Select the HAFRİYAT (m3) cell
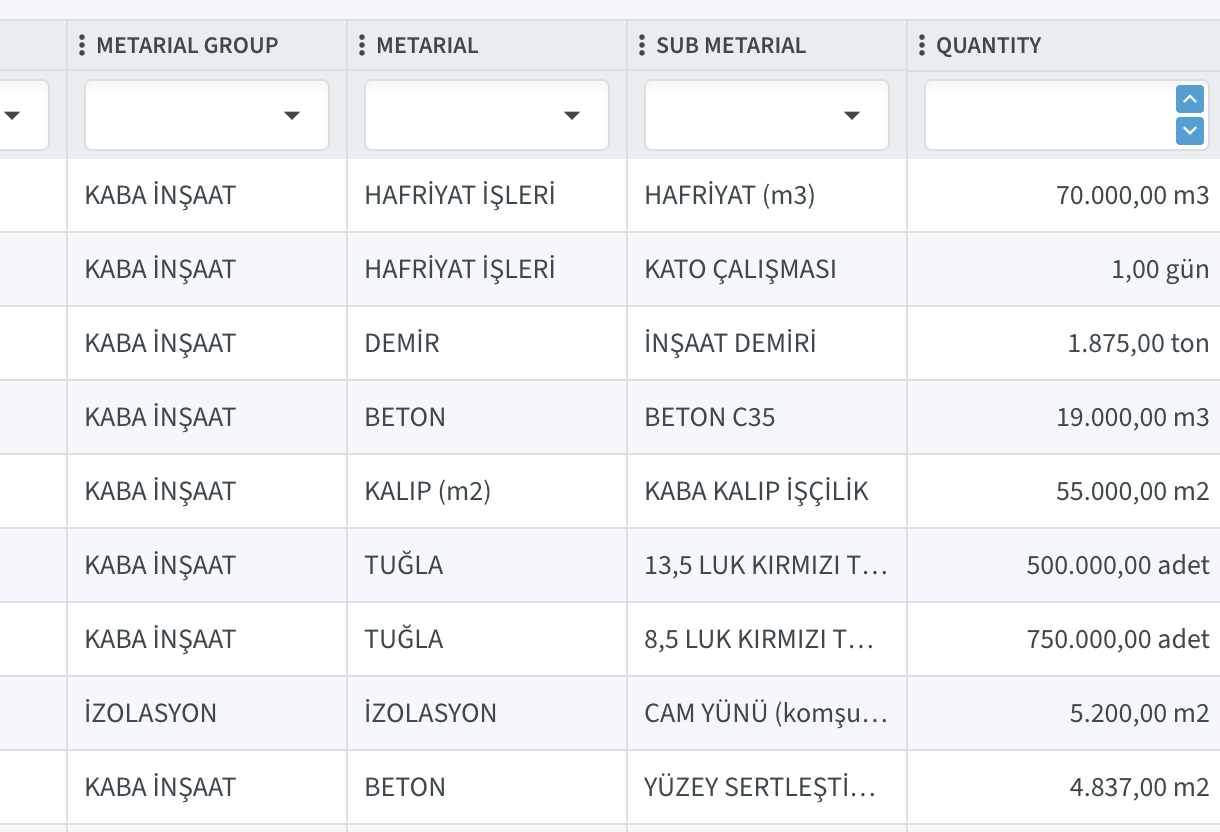The width and height of the screenshot is (1220, 832). pyautogui.click(x=767, y=195)
